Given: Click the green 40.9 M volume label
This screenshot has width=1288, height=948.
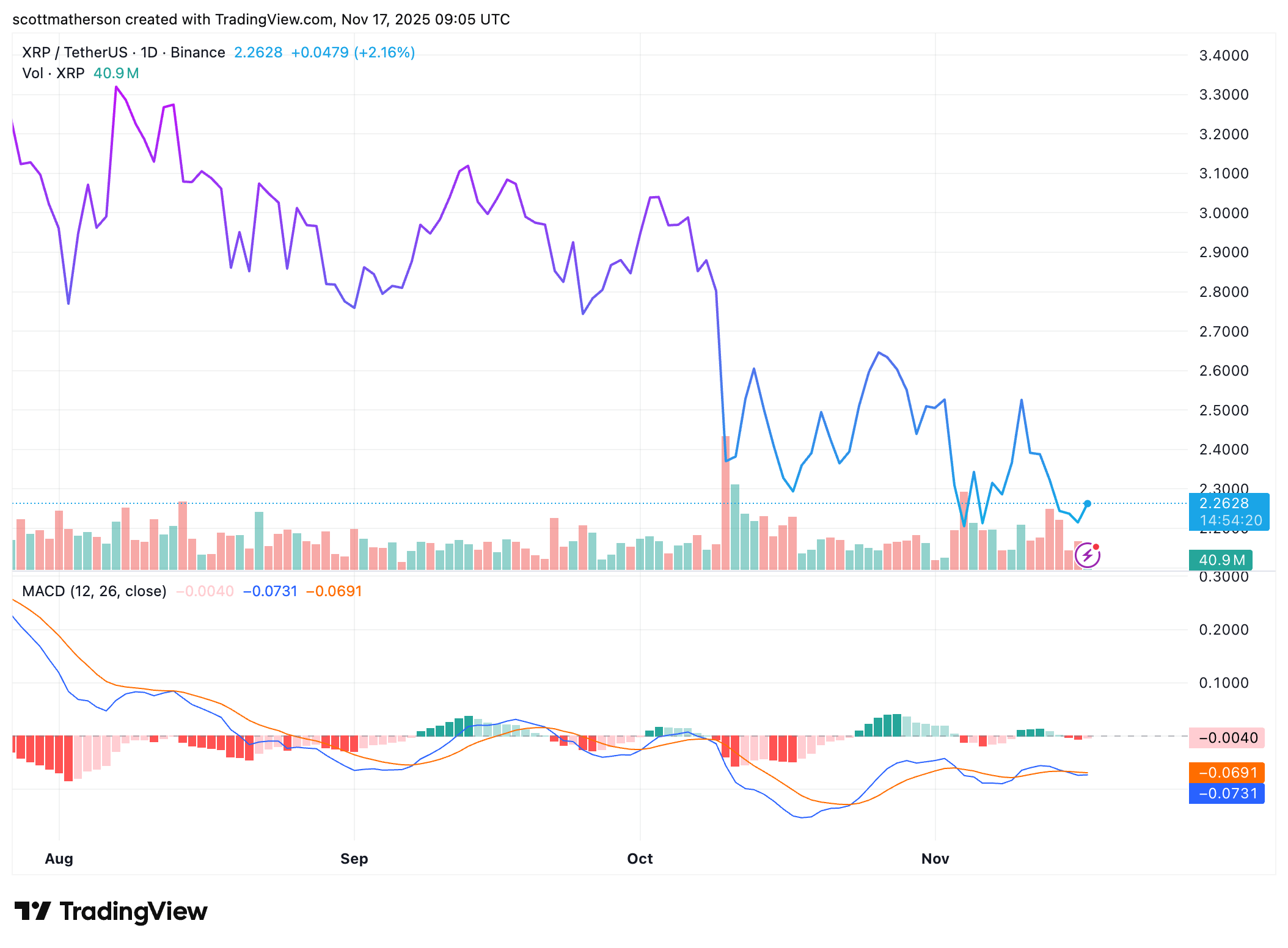Looking at the screenshot, I should pyautogui.click(x=1220, y=560).
